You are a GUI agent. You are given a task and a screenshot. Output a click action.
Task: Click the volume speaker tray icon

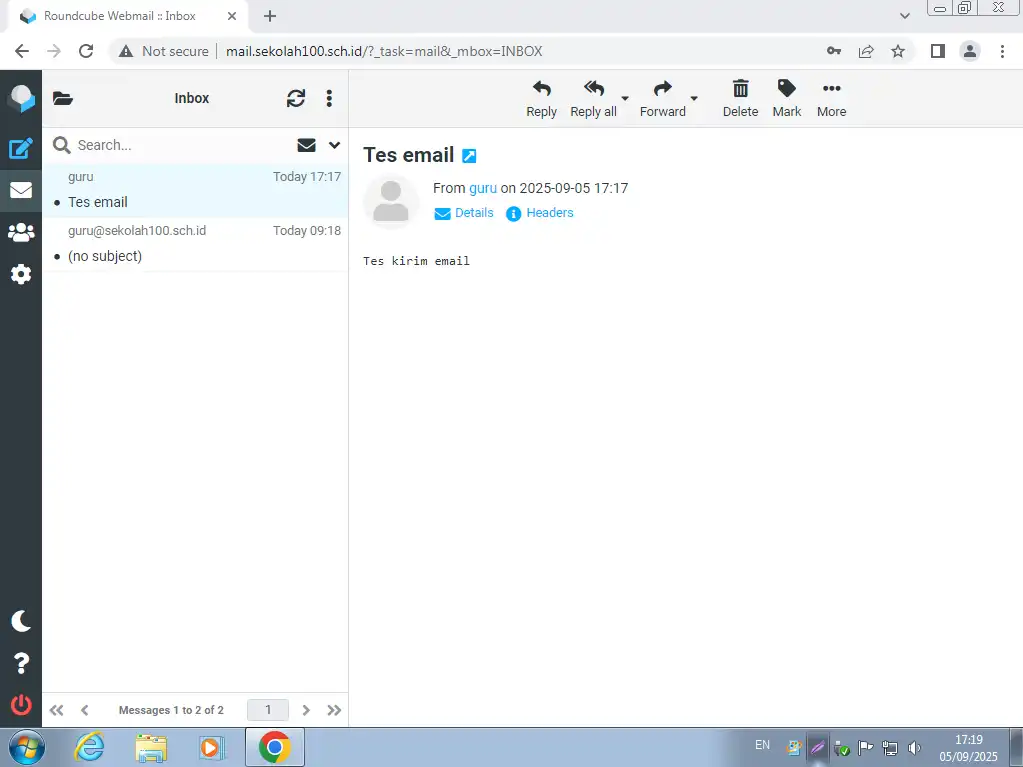tap(915, 748)
